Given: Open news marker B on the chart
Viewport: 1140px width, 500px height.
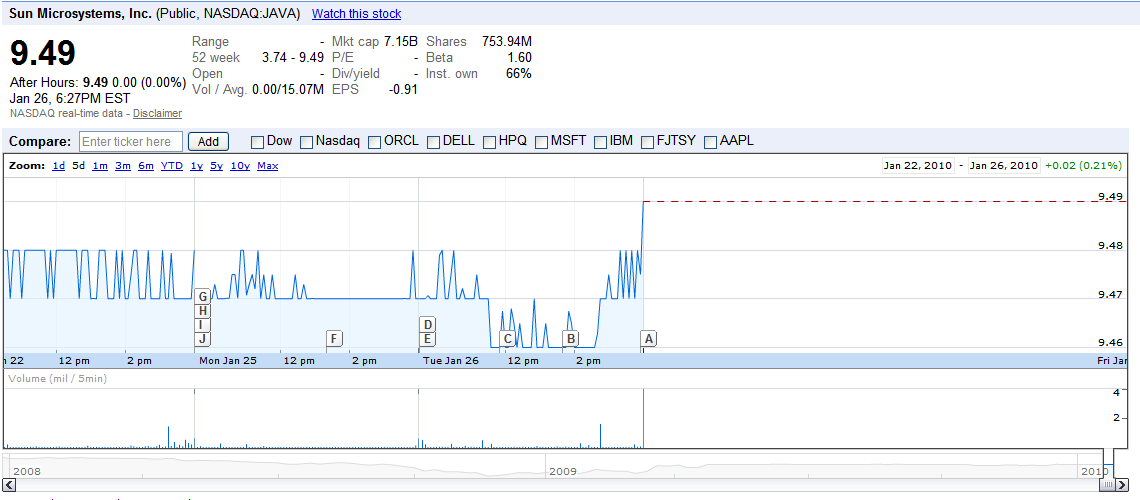Looking at the screenshot, I should click(x=570, y=339).
